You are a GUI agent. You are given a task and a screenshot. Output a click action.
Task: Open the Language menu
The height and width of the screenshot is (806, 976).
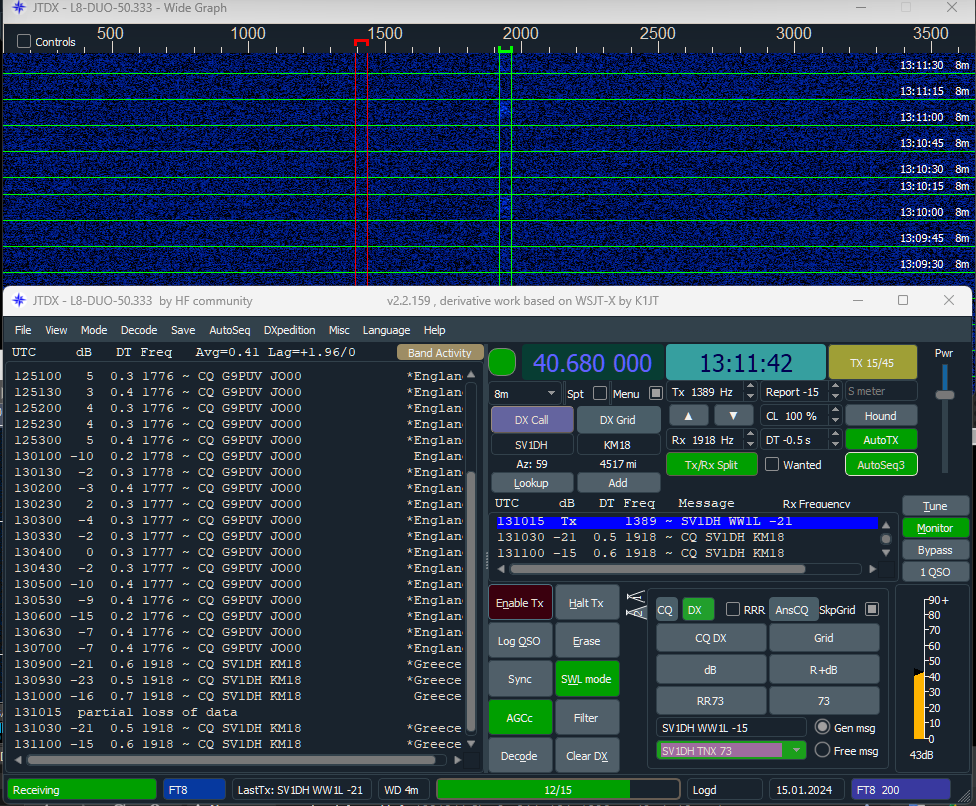387,330
